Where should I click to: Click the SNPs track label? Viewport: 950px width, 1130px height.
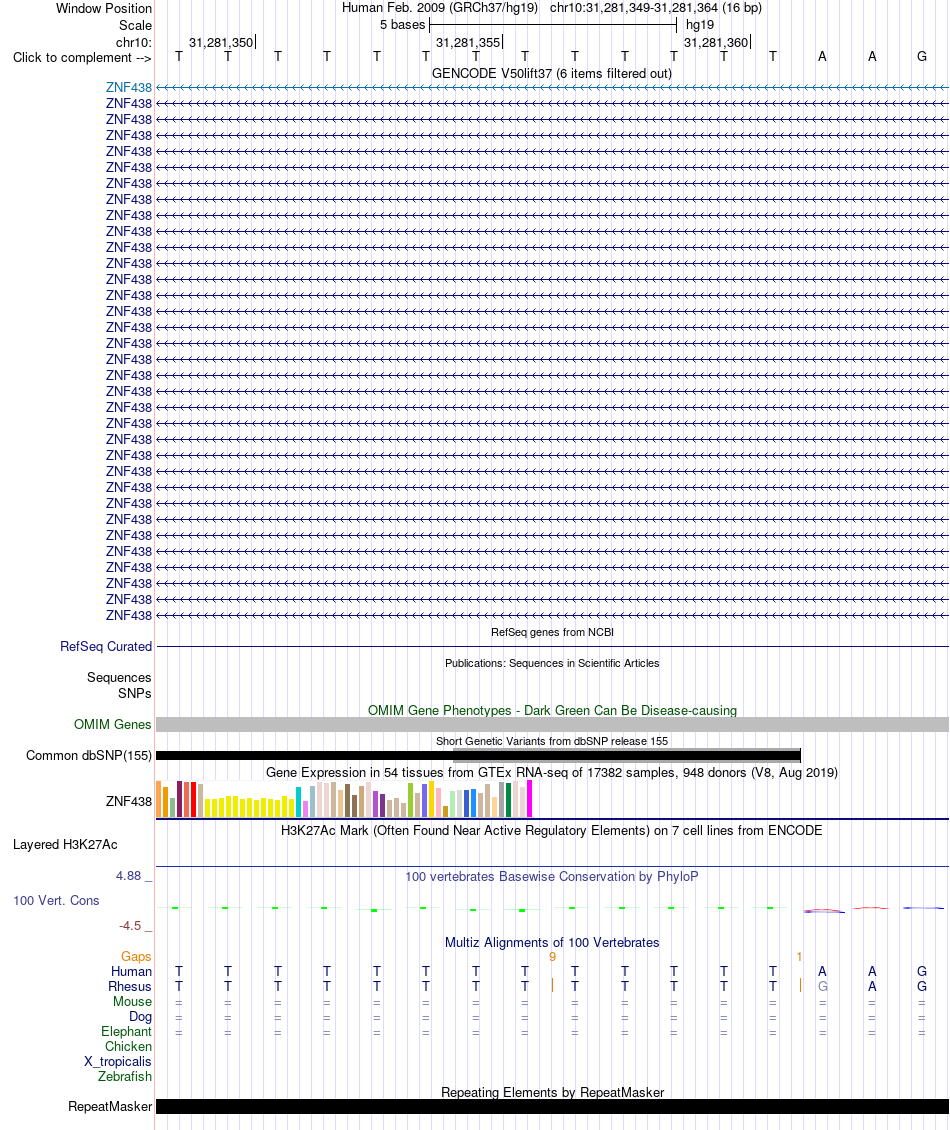coord(135,693)
